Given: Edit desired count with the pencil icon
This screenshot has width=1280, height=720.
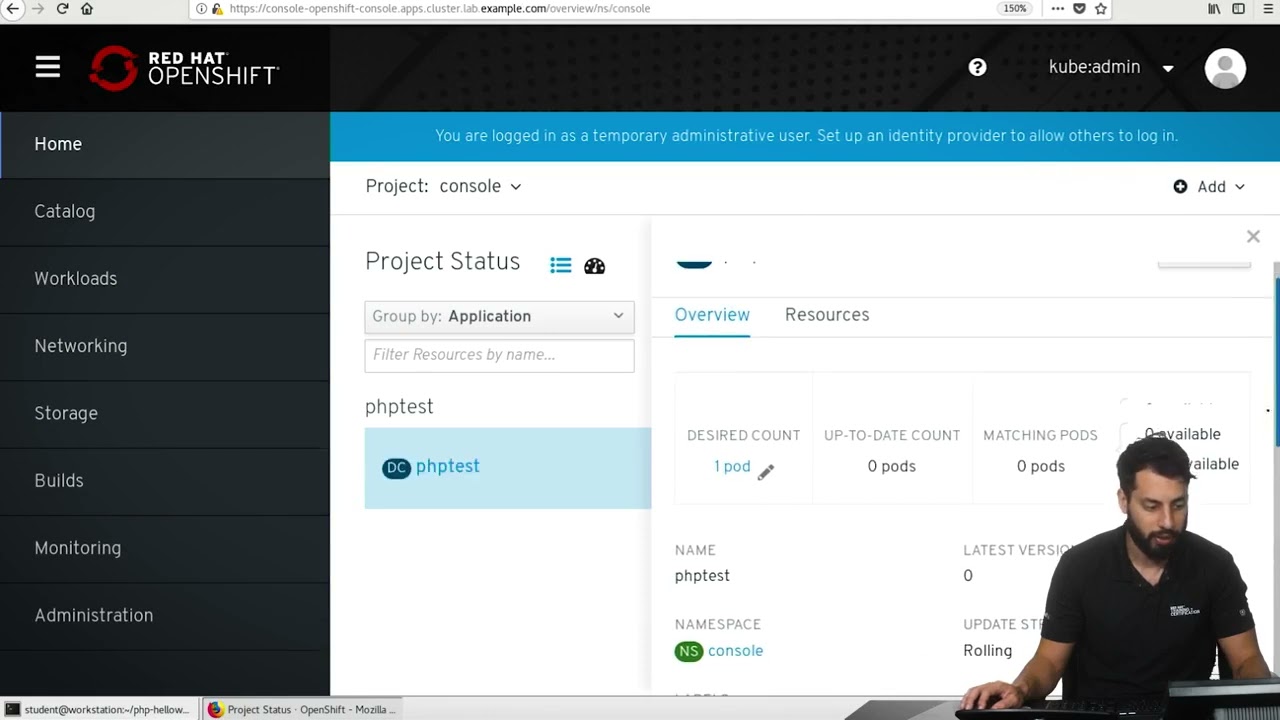Looking at the screenshot, I should click(x=766, y=472).
